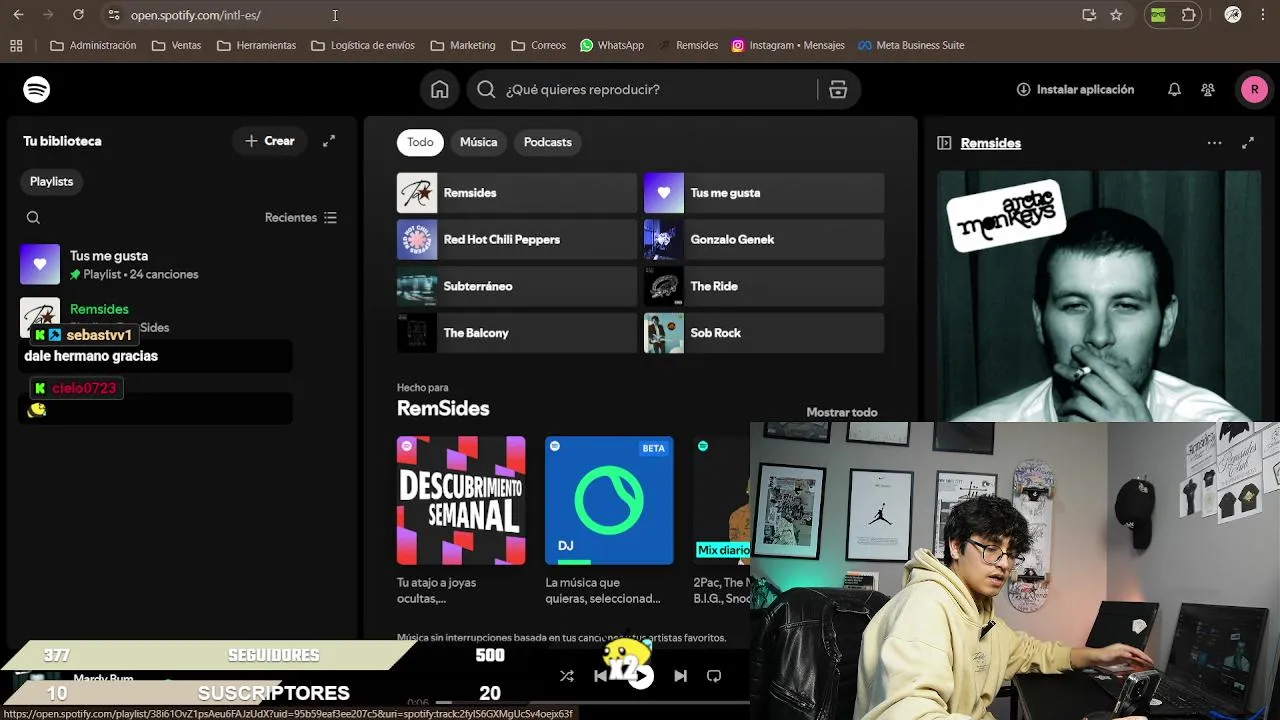This screenshot has height=720, width=1280.
Task: Open Herramientas bookmarks folder
Action: pos(256,45)
